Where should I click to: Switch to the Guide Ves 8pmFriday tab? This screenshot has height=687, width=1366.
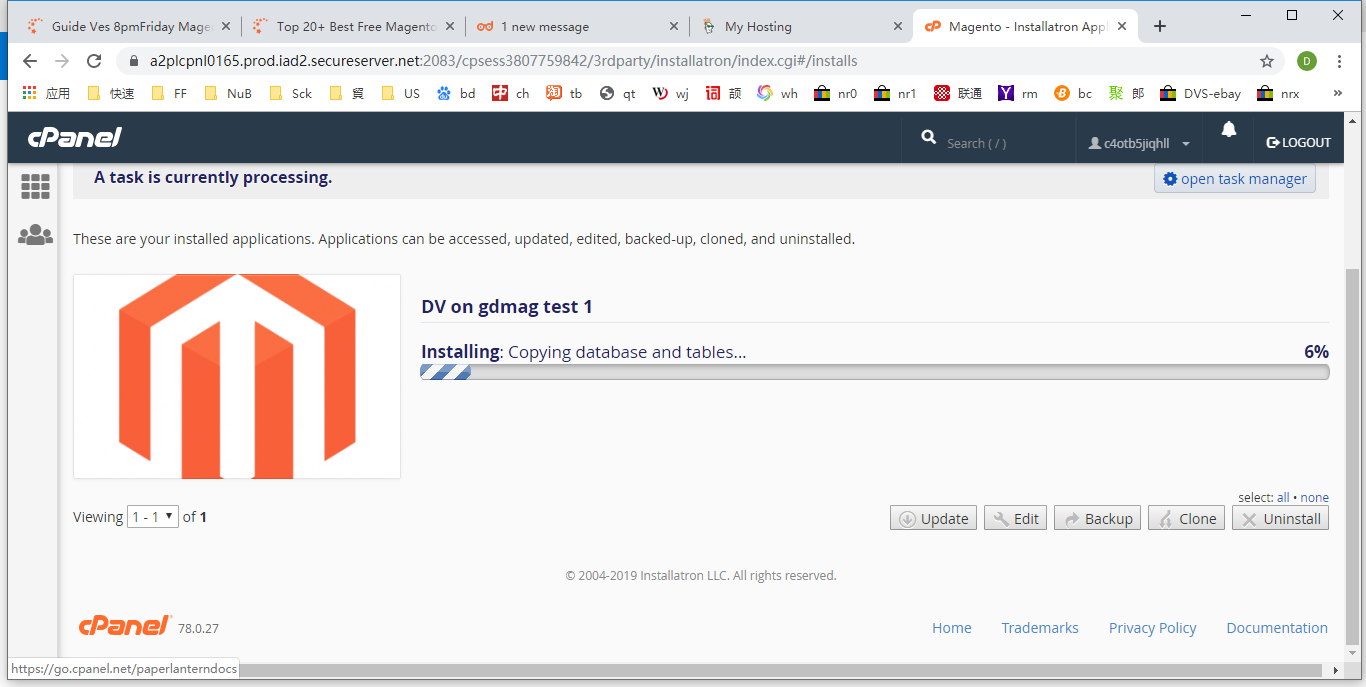tap(129, 26)
